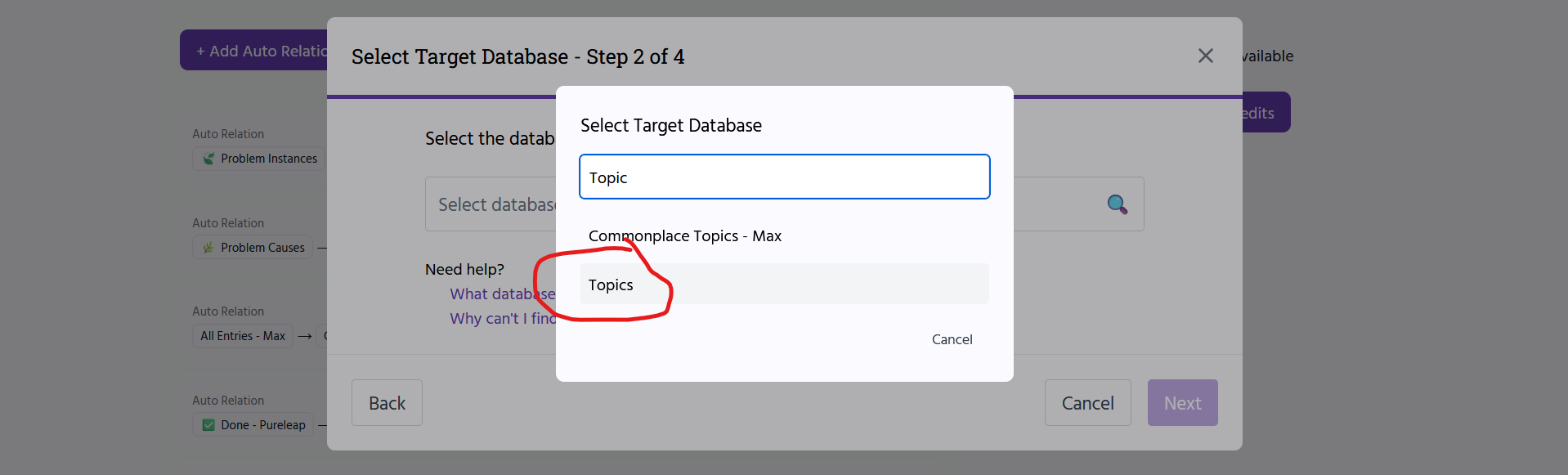
Task: Close the Select Target Database wizard dialog
Action: point(1205,56)
